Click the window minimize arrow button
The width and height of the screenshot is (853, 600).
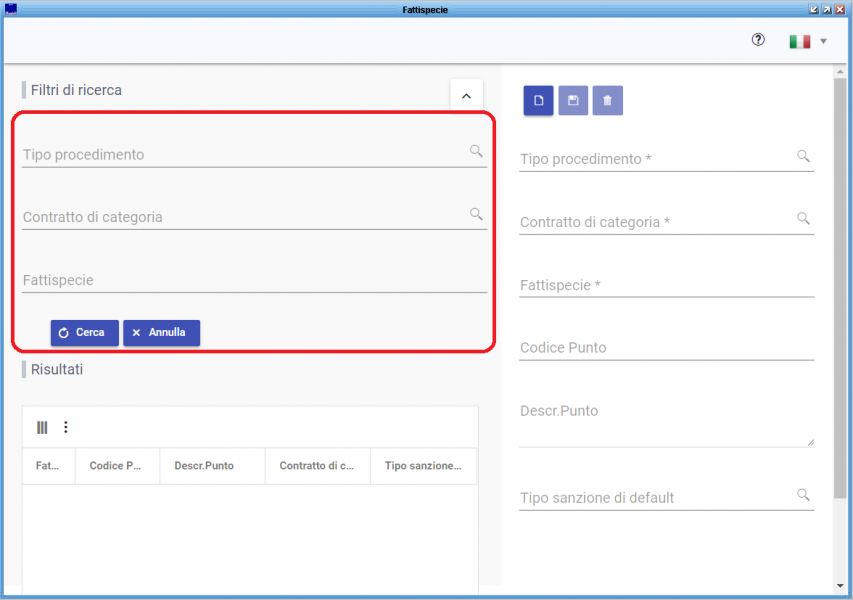814,9
